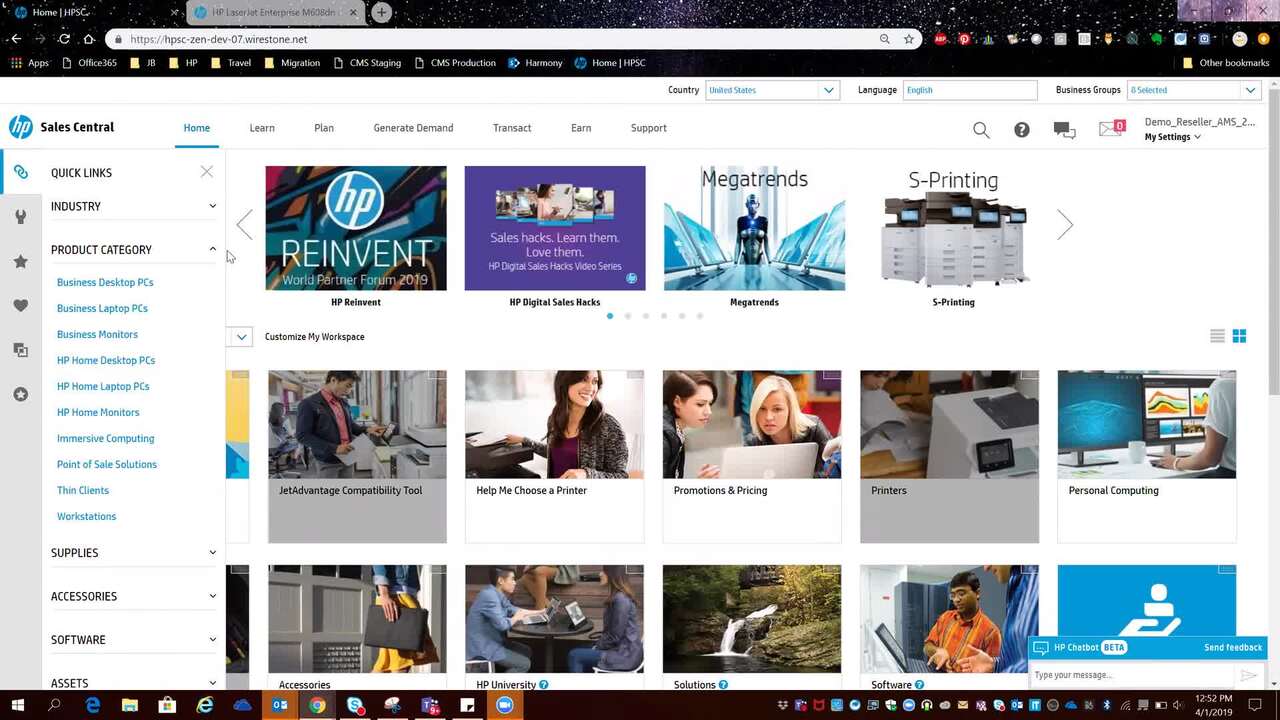Open the Chrome Apps shortcut
The image size is (1280, 720).
[30, 63]
